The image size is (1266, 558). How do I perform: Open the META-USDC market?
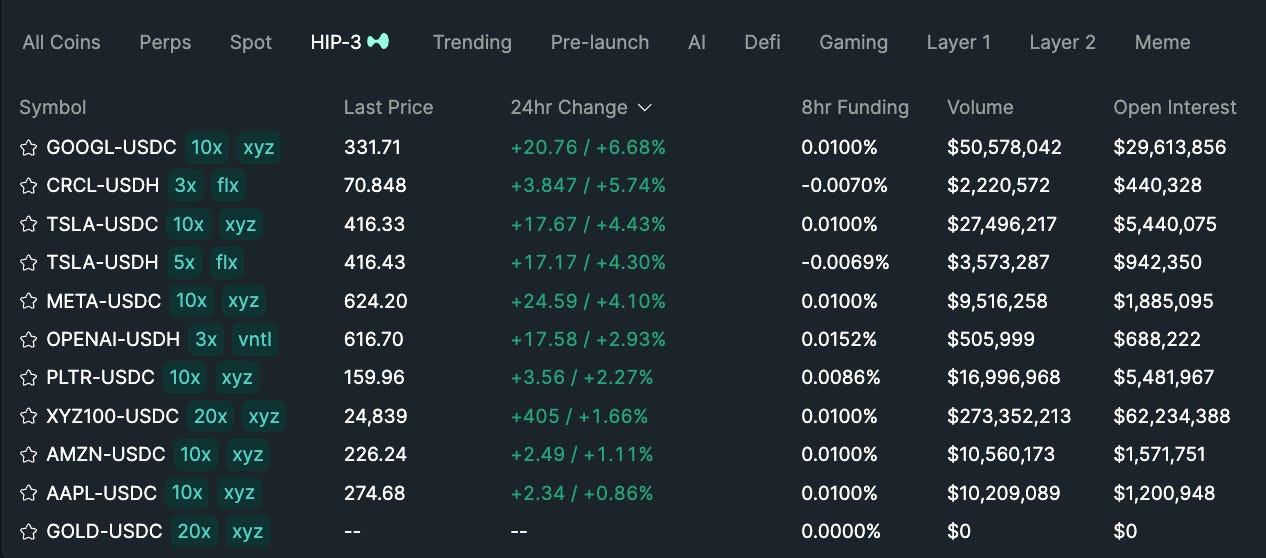coord(106,301)
